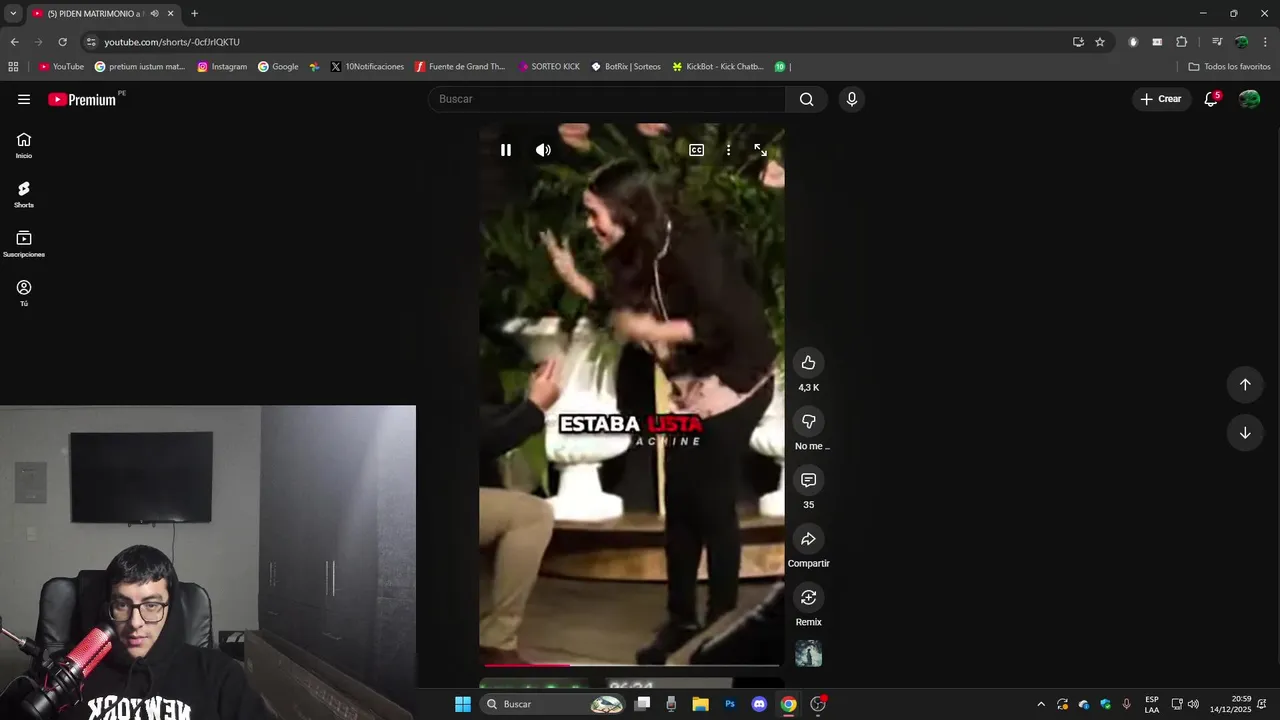
Task: Open the Crear create menu
Action: [x=1161, y=99]
